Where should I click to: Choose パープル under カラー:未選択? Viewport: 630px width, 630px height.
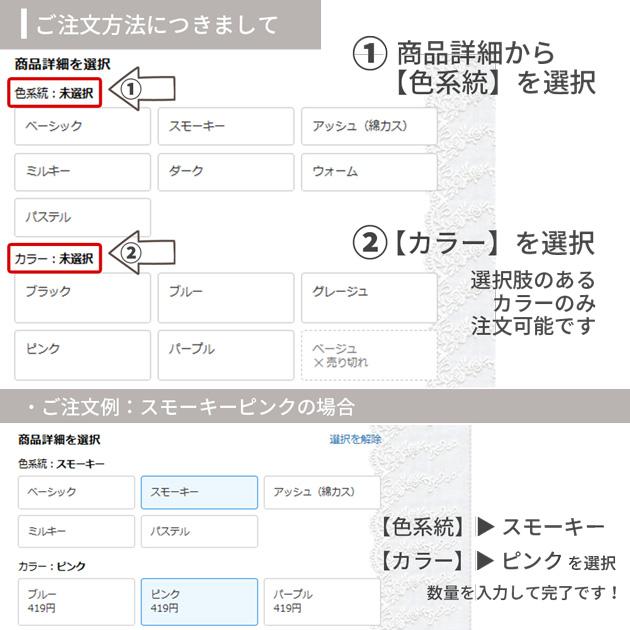pyautogui.click(x=226, y=355)
